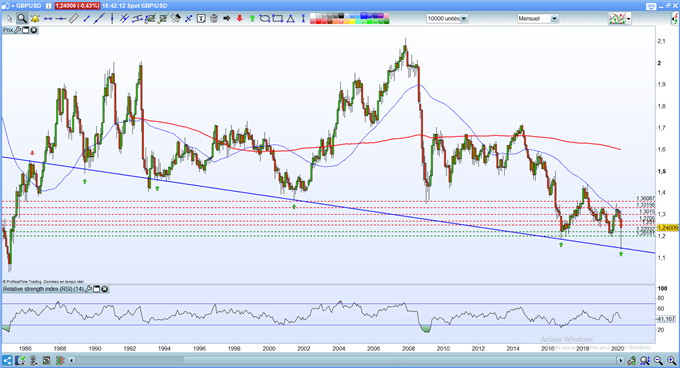
Task: Select the rectangle drawing tool
Action: tap(278, 19)
